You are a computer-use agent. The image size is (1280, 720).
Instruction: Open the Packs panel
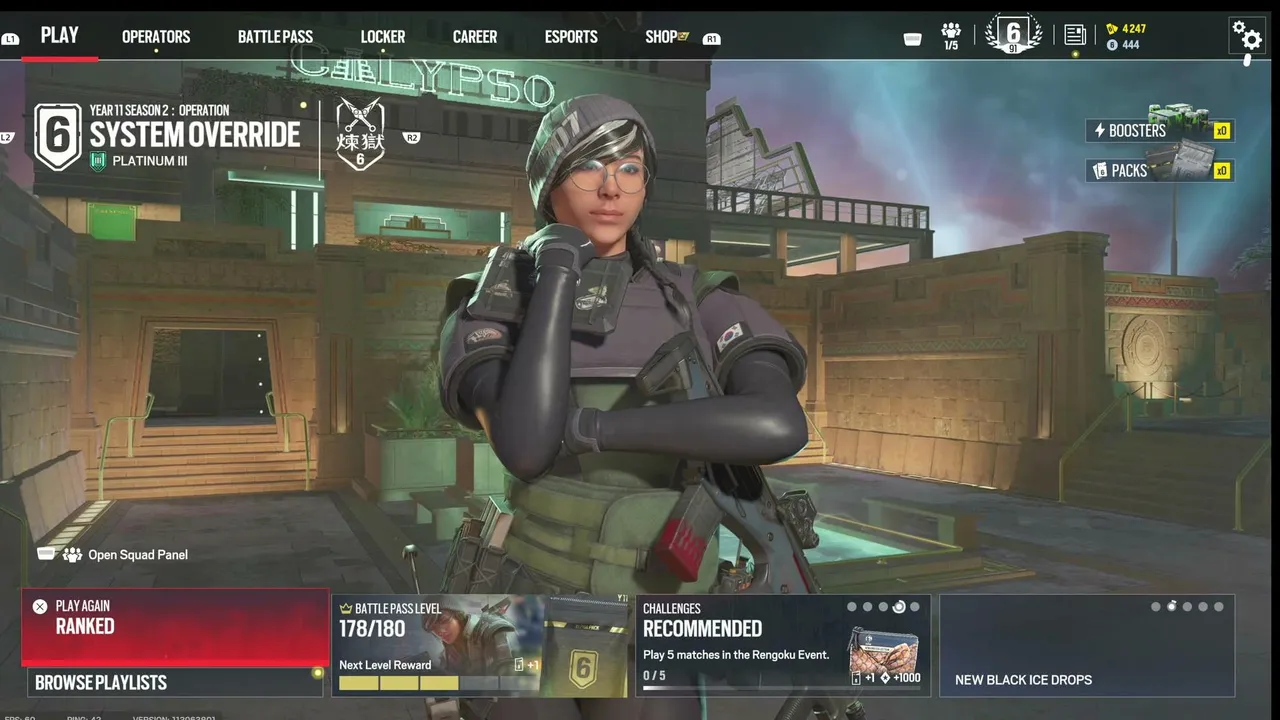tap(1160, 171)
